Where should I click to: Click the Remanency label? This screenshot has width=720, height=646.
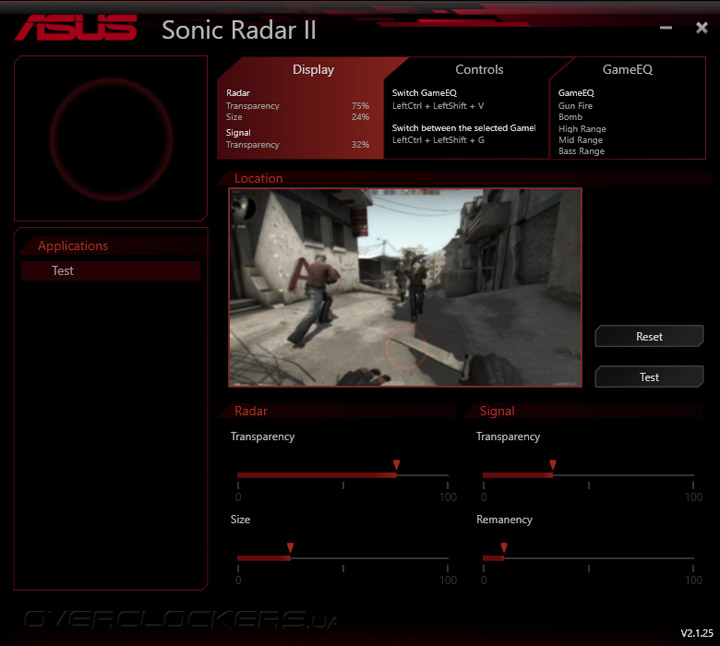tap(504, 519)
